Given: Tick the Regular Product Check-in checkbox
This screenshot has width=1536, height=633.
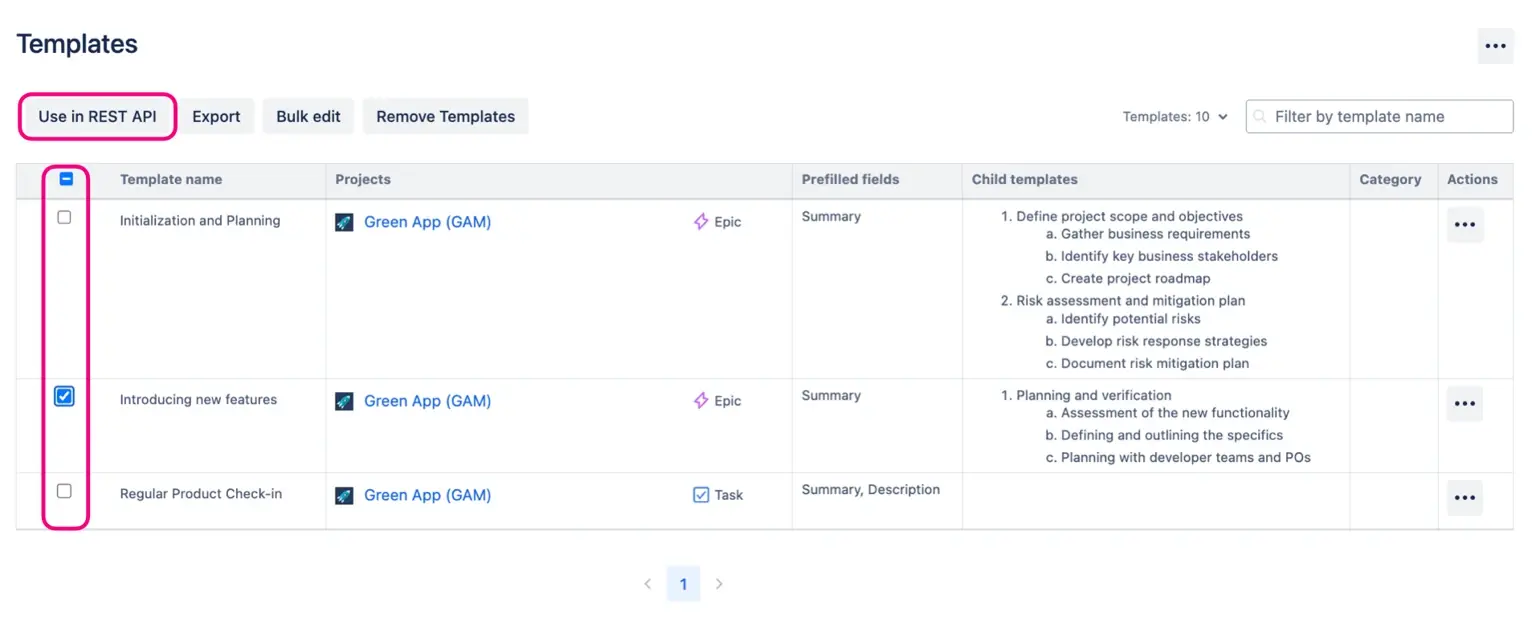Looking at the screenshot, I should 64,491.
